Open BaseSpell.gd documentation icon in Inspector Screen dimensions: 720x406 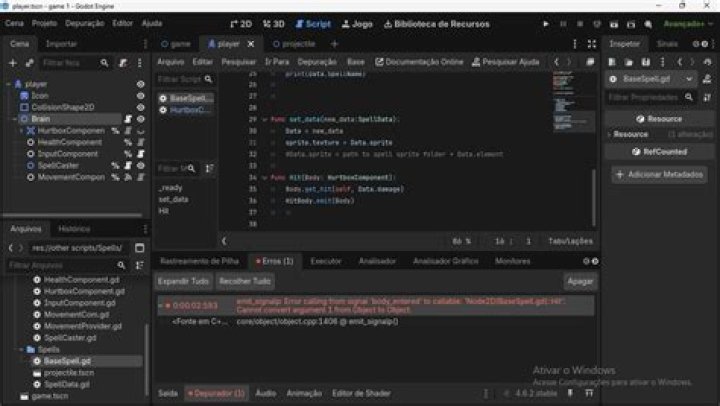[707, 79]
